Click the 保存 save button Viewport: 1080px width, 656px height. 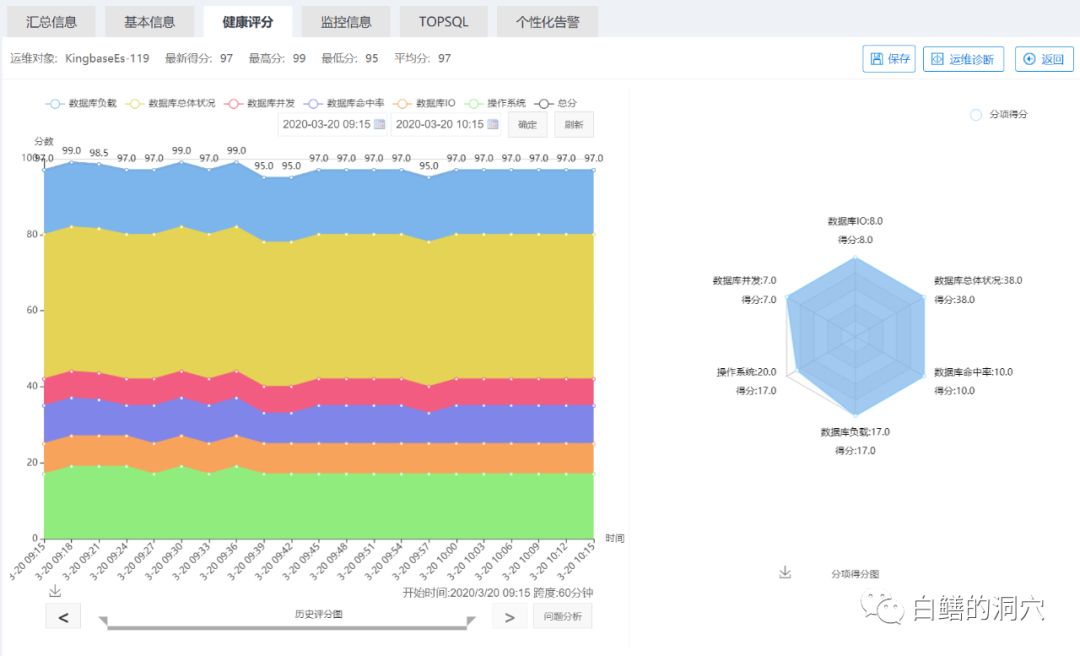click(889, 59)
